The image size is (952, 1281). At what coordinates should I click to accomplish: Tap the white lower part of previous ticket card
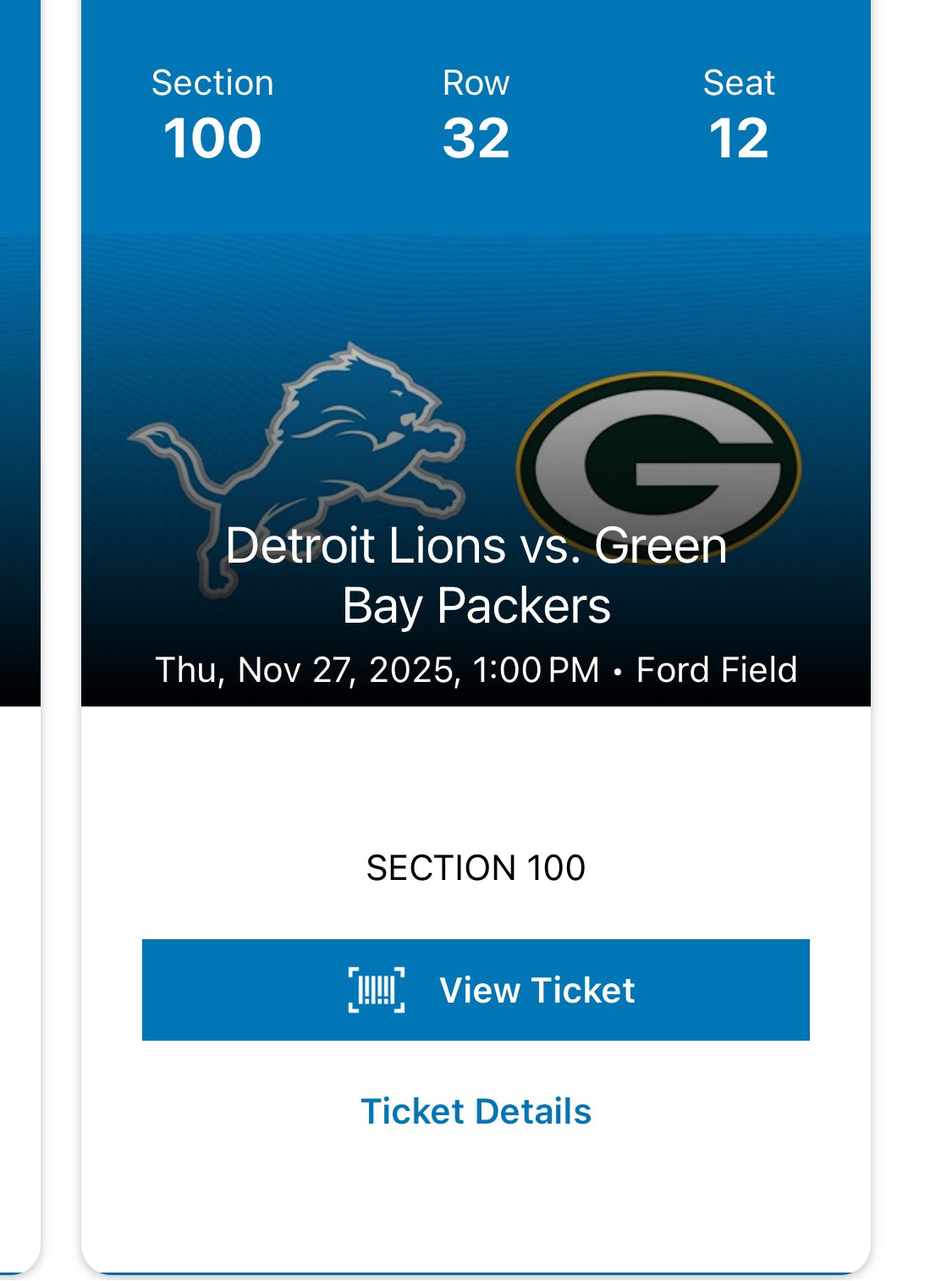point(19,973)
